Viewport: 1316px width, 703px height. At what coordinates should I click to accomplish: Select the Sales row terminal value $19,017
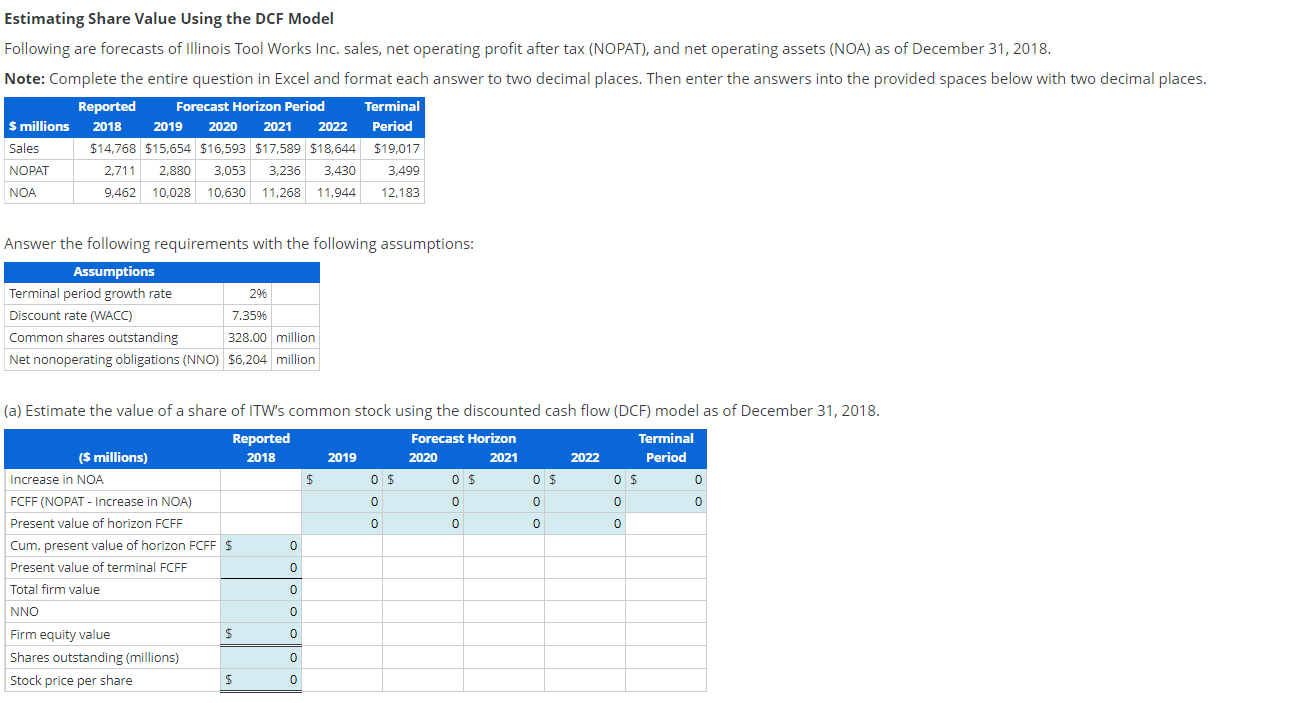(396, 148)
